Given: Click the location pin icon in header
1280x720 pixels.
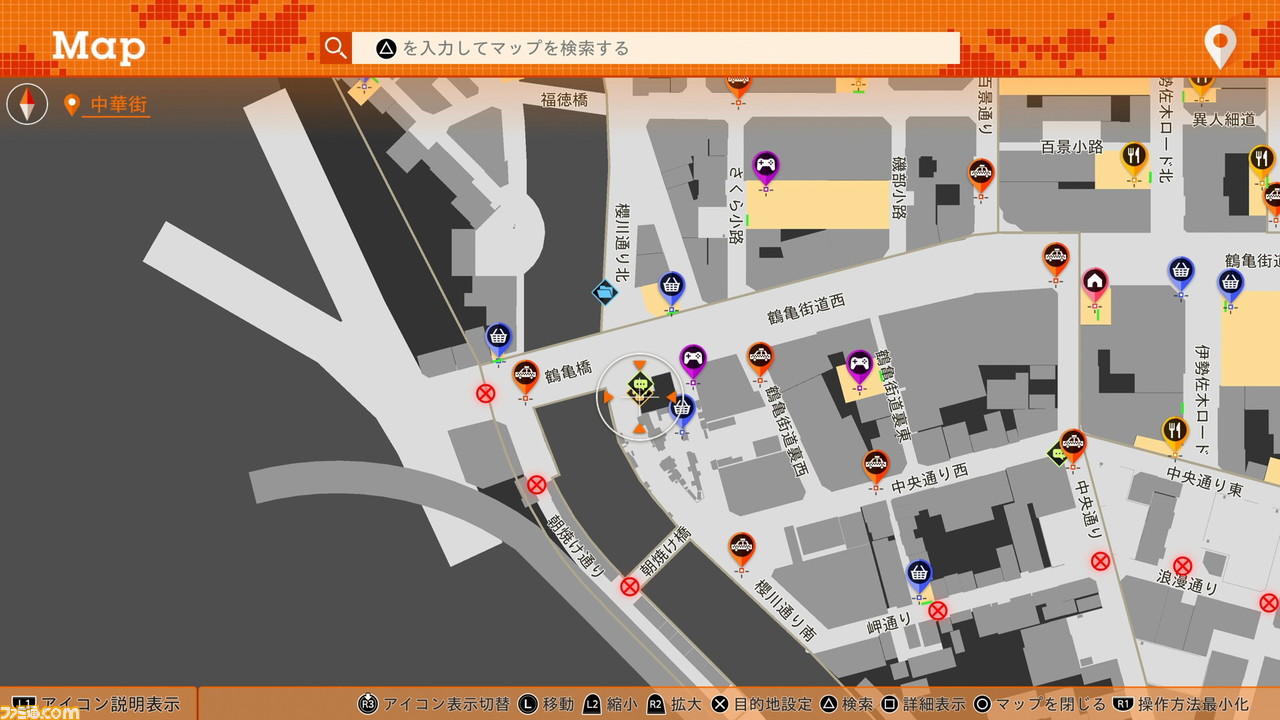Looking at the screenshot, I should point(1220,46).
